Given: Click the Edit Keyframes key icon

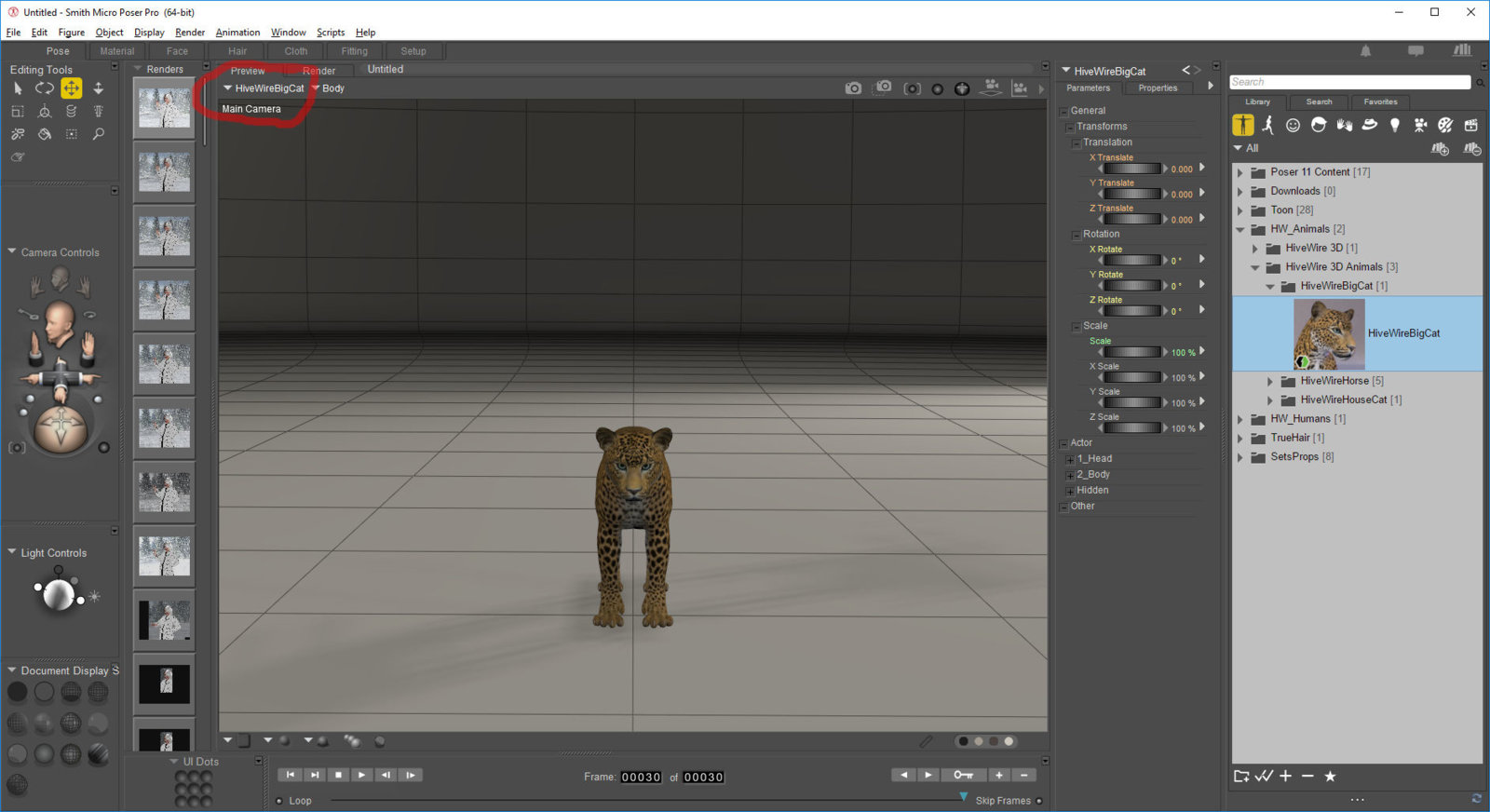Looking at the screenshot, I should tap(963, 775).
